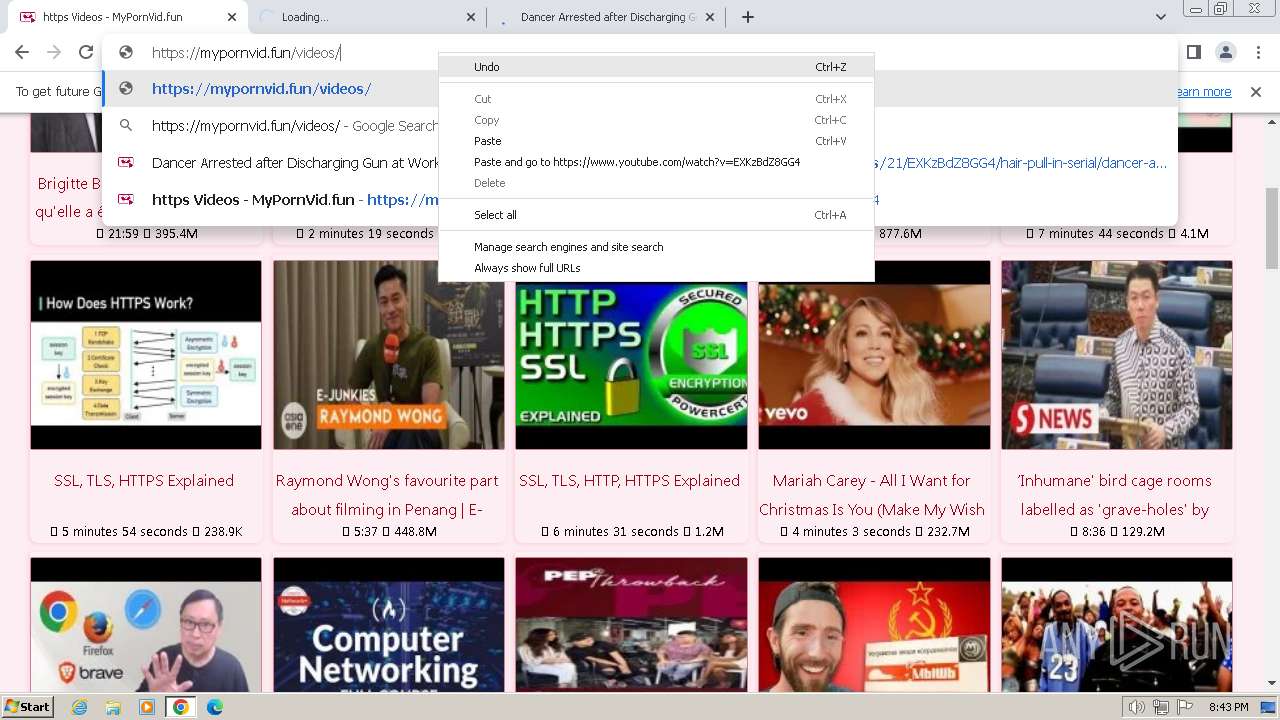Viewport: 1280px width, 720px height.
Task: Open the browsers comparison thumbnail with Brave logo
Action: click(x=146, y=625)
